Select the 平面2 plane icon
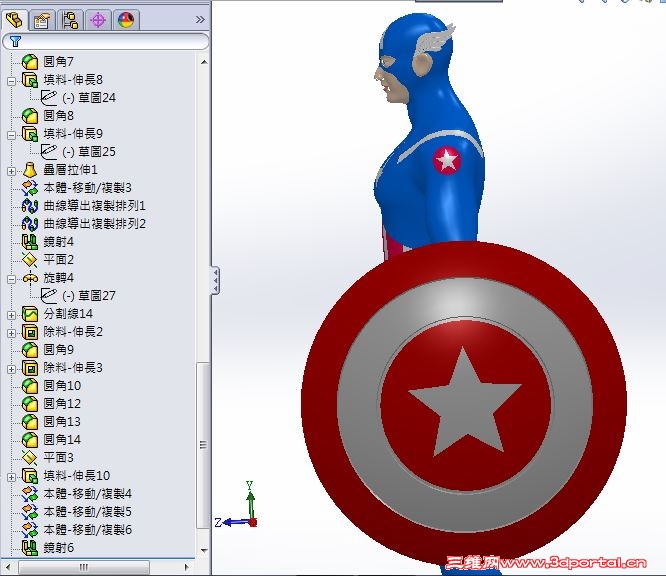 click(30, 260)
